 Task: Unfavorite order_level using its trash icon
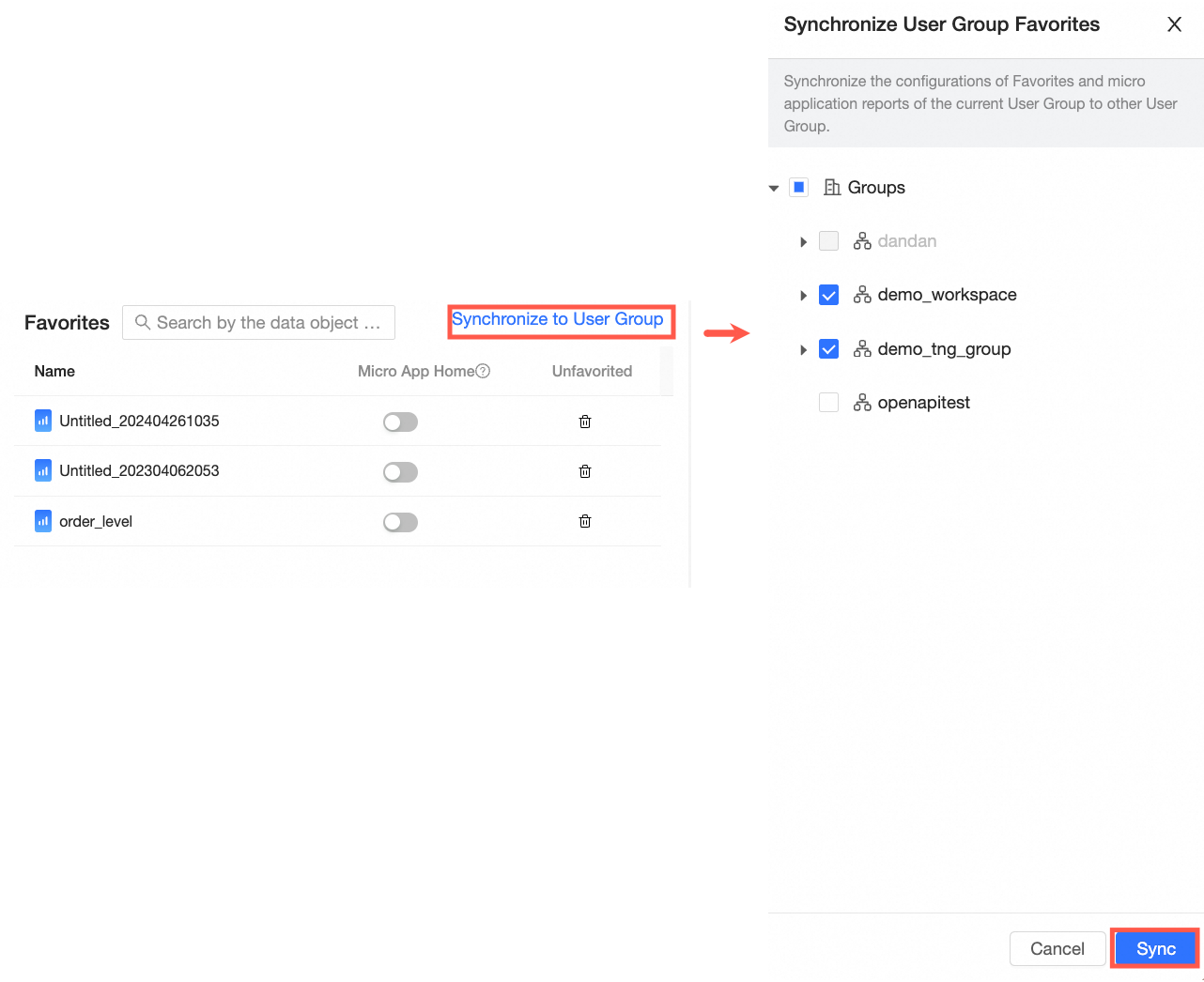(585, 521)
